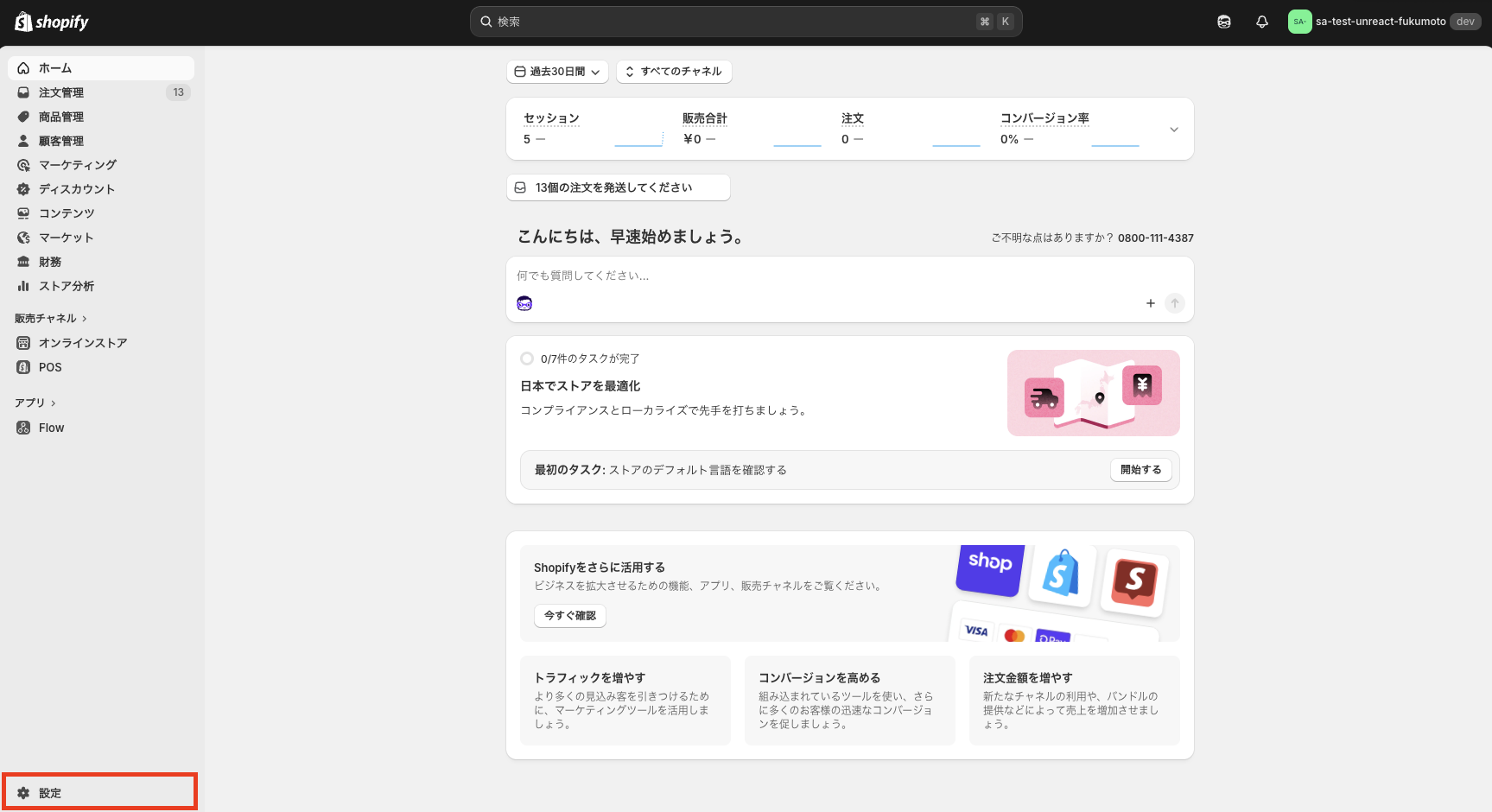Click the bank icon beside 財務

pyautogui.click(x=23, y=262)
